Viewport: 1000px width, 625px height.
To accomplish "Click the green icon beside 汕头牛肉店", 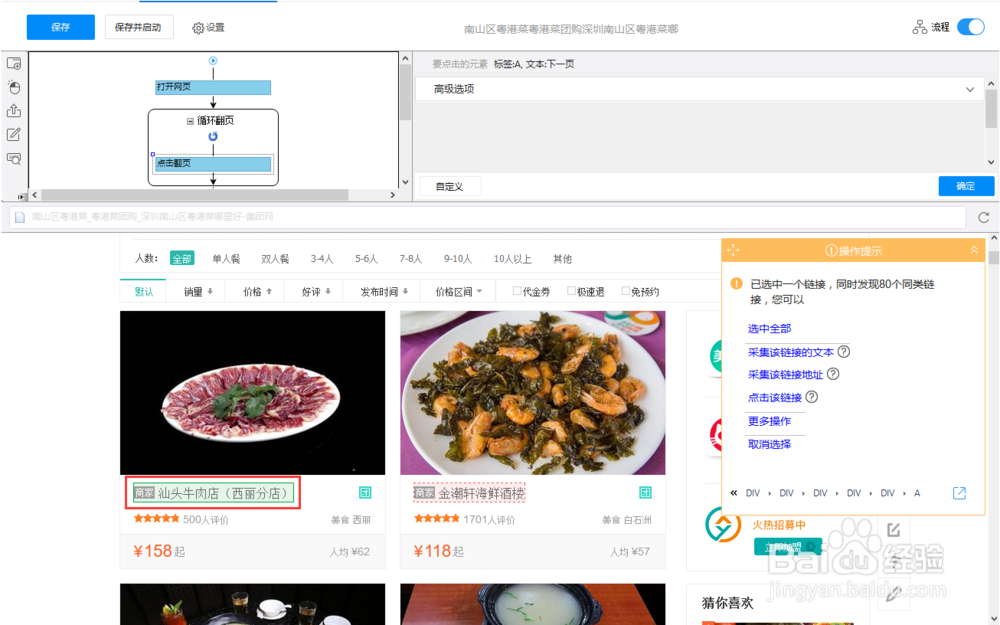I will point(365,492).
